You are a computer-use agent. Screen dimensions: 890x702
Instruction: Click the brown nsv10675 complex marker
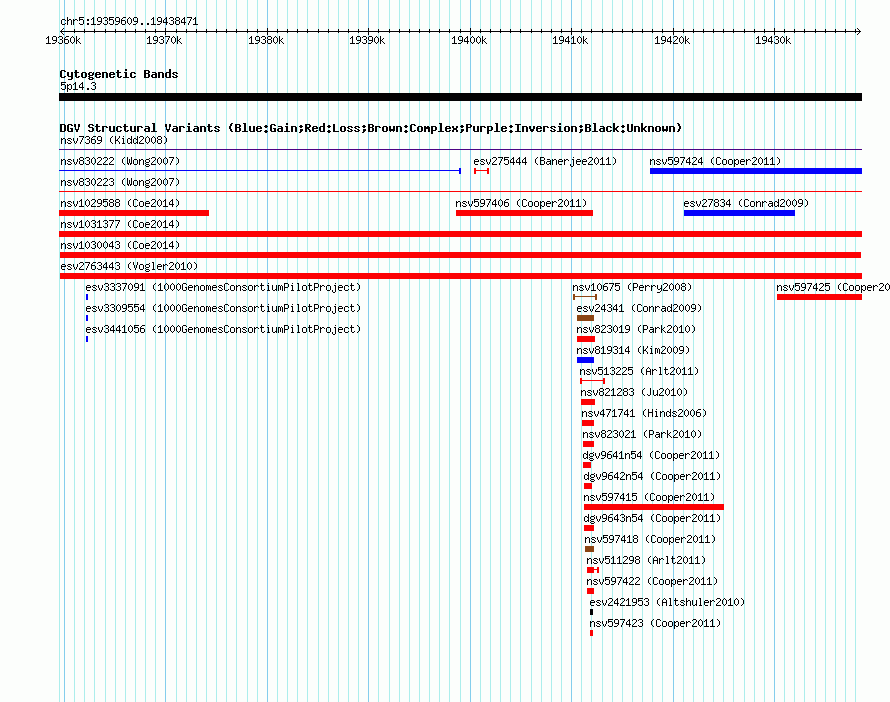point(585,297)
